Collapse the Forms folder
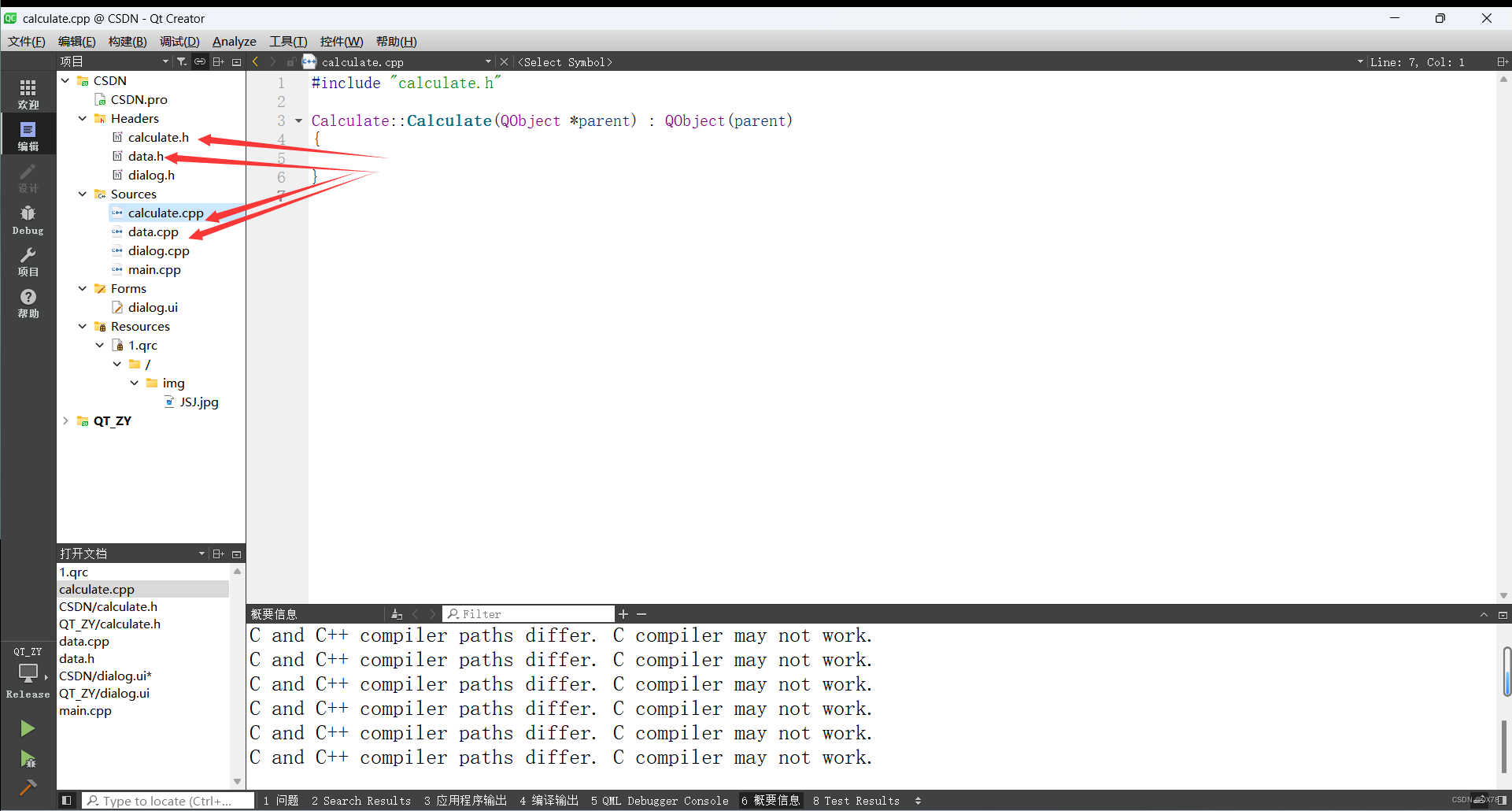Image resolution: width=1512 pixels, height=811 pixels. click(x=83, y=288)
